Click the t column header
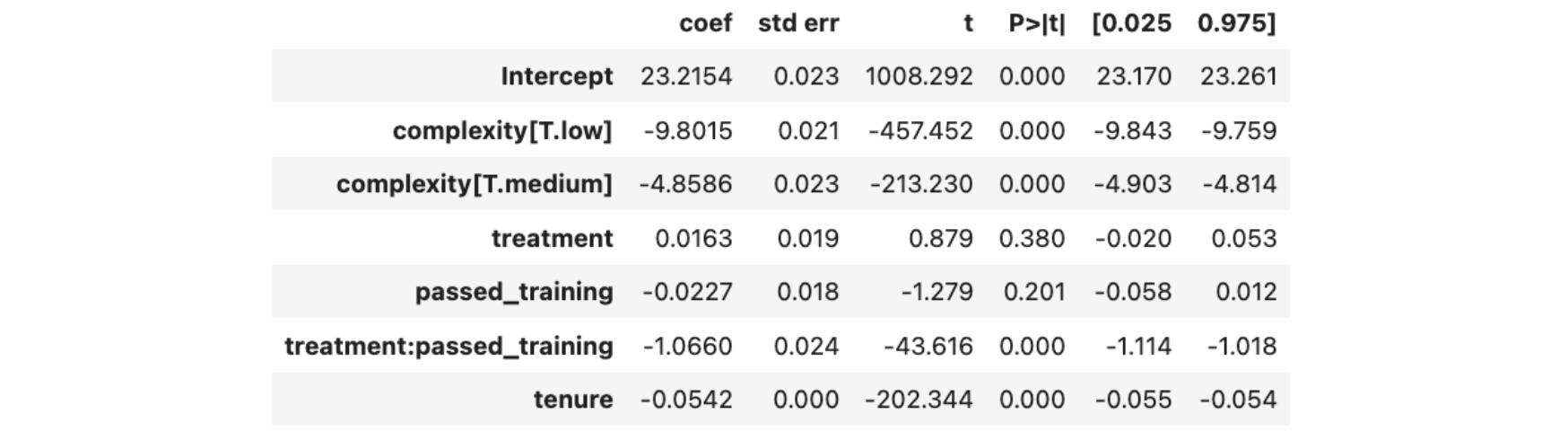 point(968,23)
